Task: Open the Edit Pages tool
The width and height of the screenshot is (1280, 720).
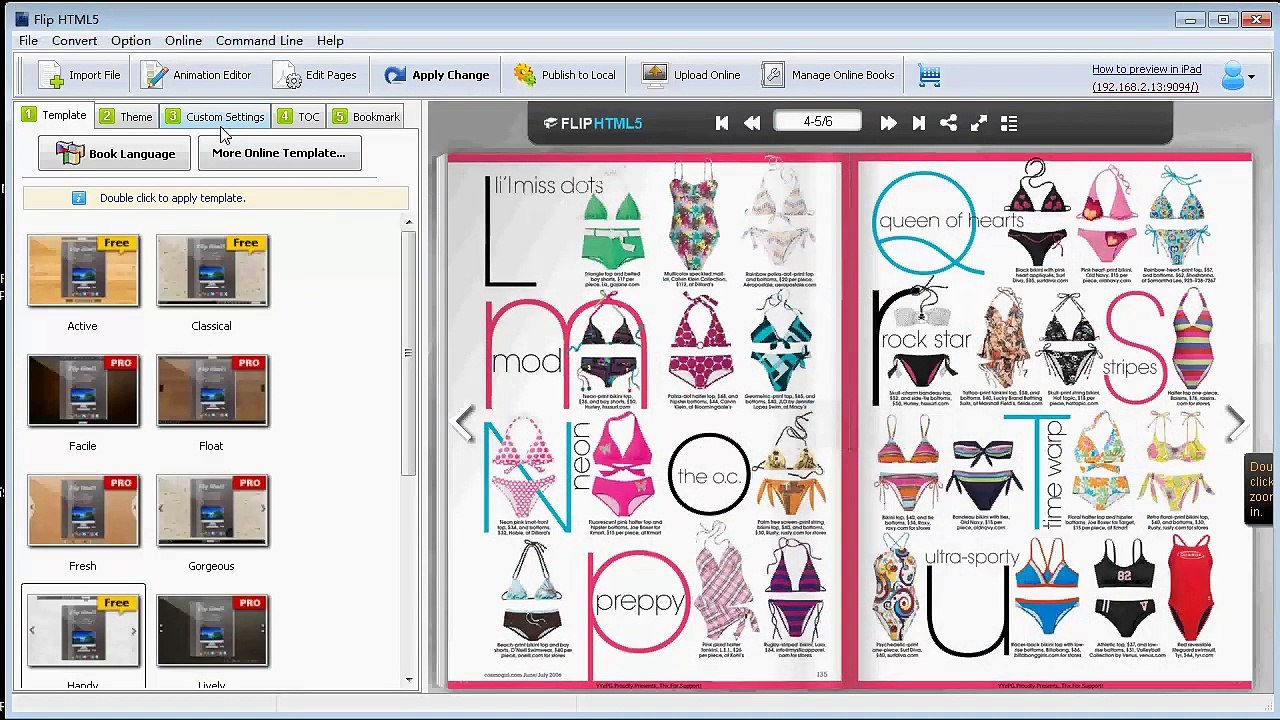Action: pyautogui.click(x=315, y=75)
